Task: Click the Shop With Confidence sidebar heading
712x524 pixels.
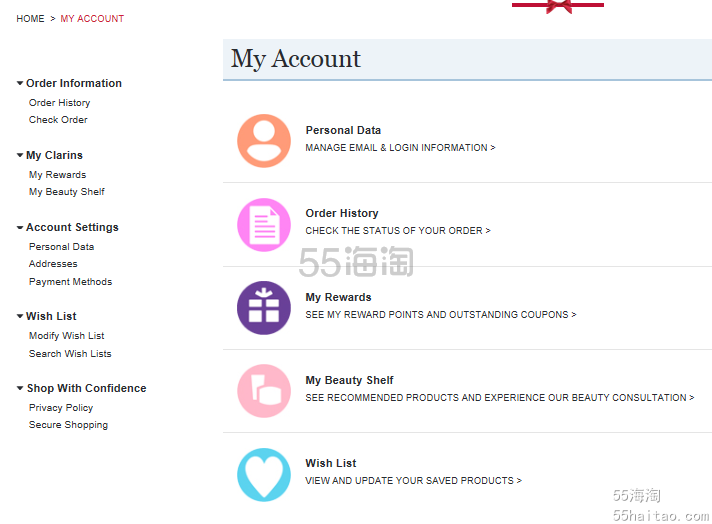Action: pyautogui.click(x=87, y=389)
